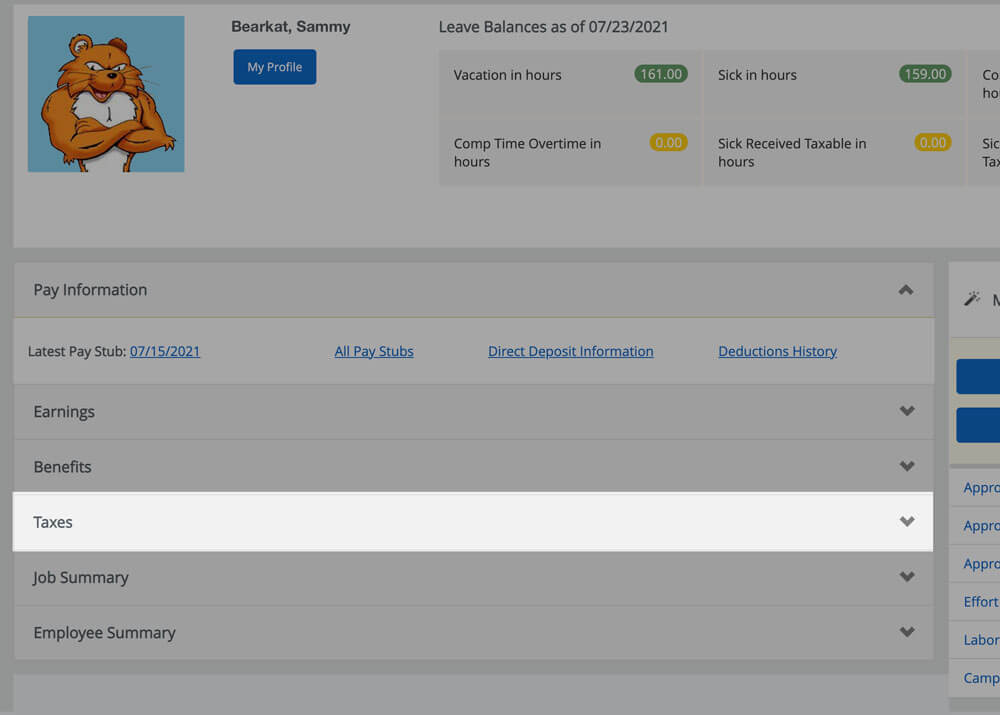Click the My Activity wand icon
This screenshot has width=1000, height=715.
971,298
